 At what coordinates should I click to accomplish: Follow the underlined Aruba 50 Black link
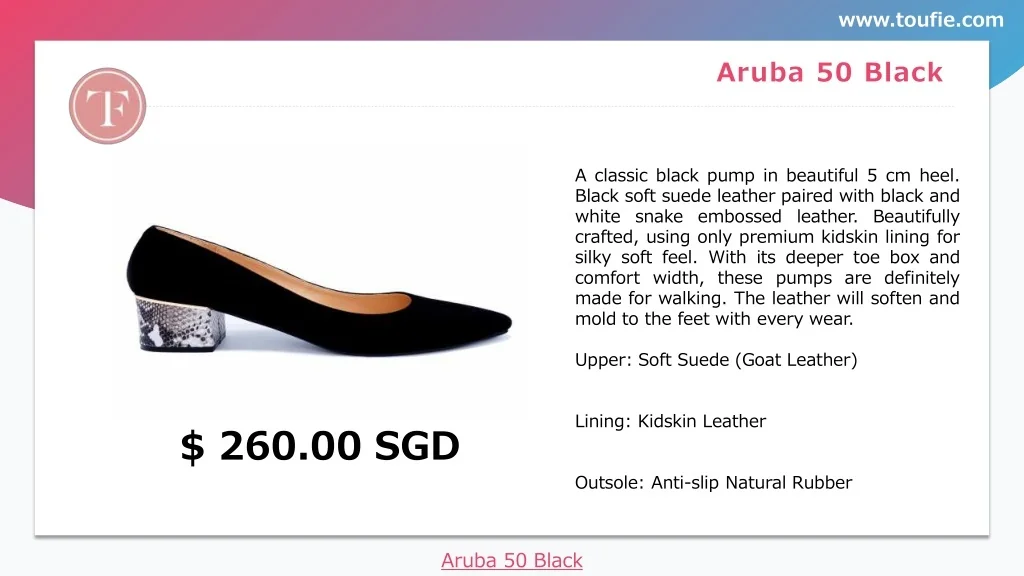(x=511, y=561)
